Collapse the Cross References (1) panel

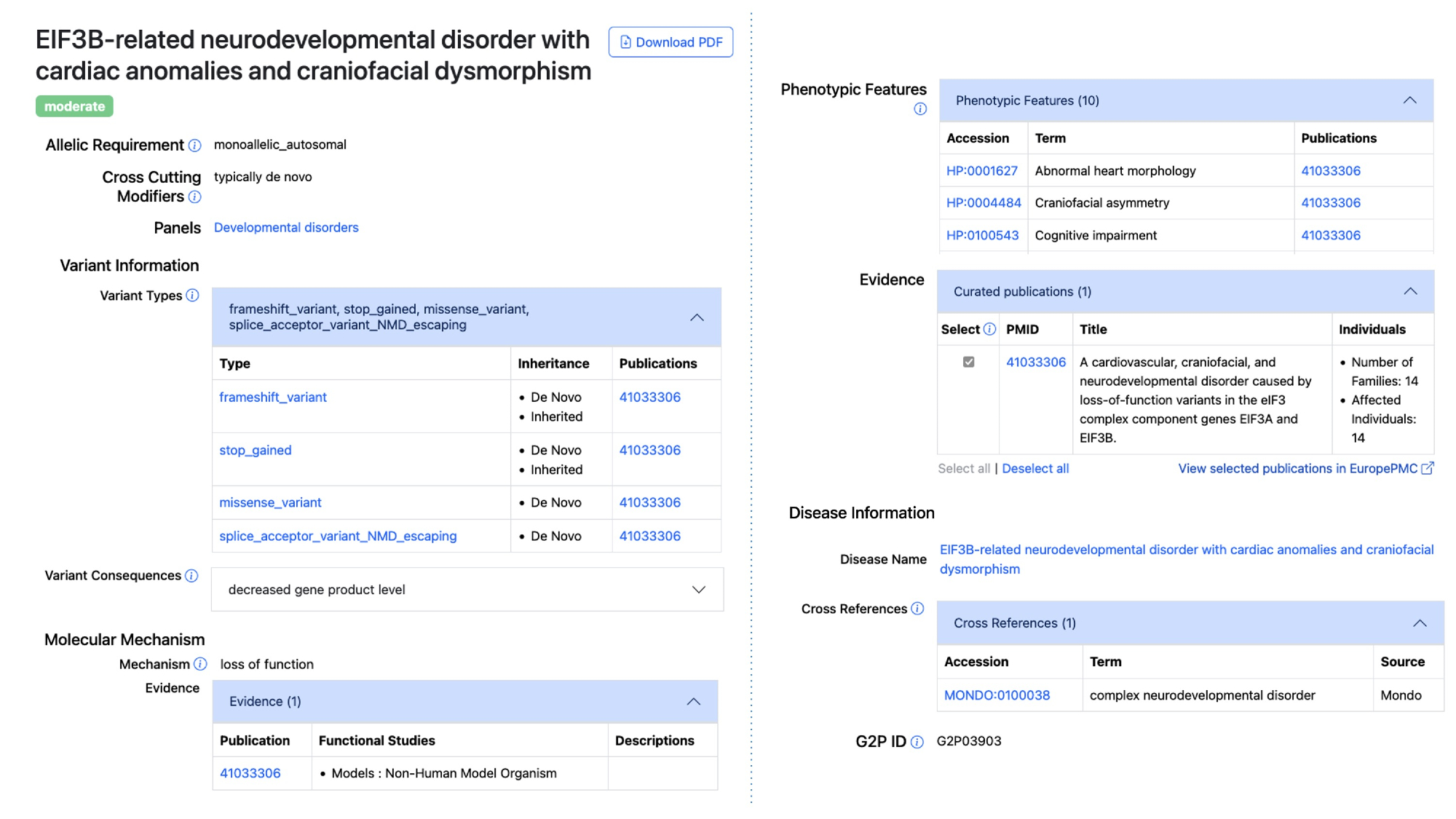tap(1419, 623)
